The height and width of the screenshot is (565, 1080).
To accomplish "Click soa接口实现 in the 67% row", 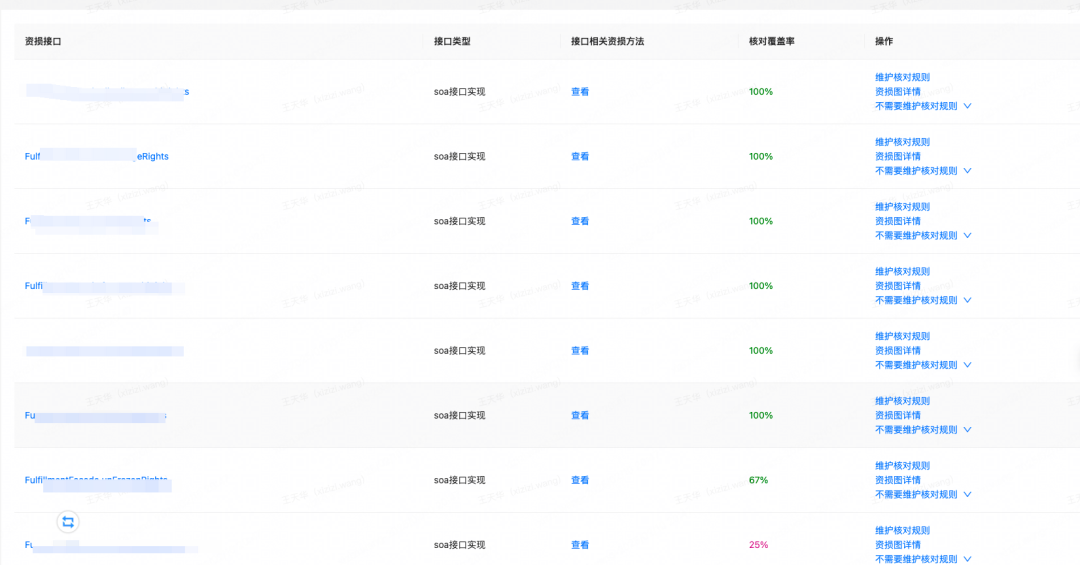I will [459, 480].
